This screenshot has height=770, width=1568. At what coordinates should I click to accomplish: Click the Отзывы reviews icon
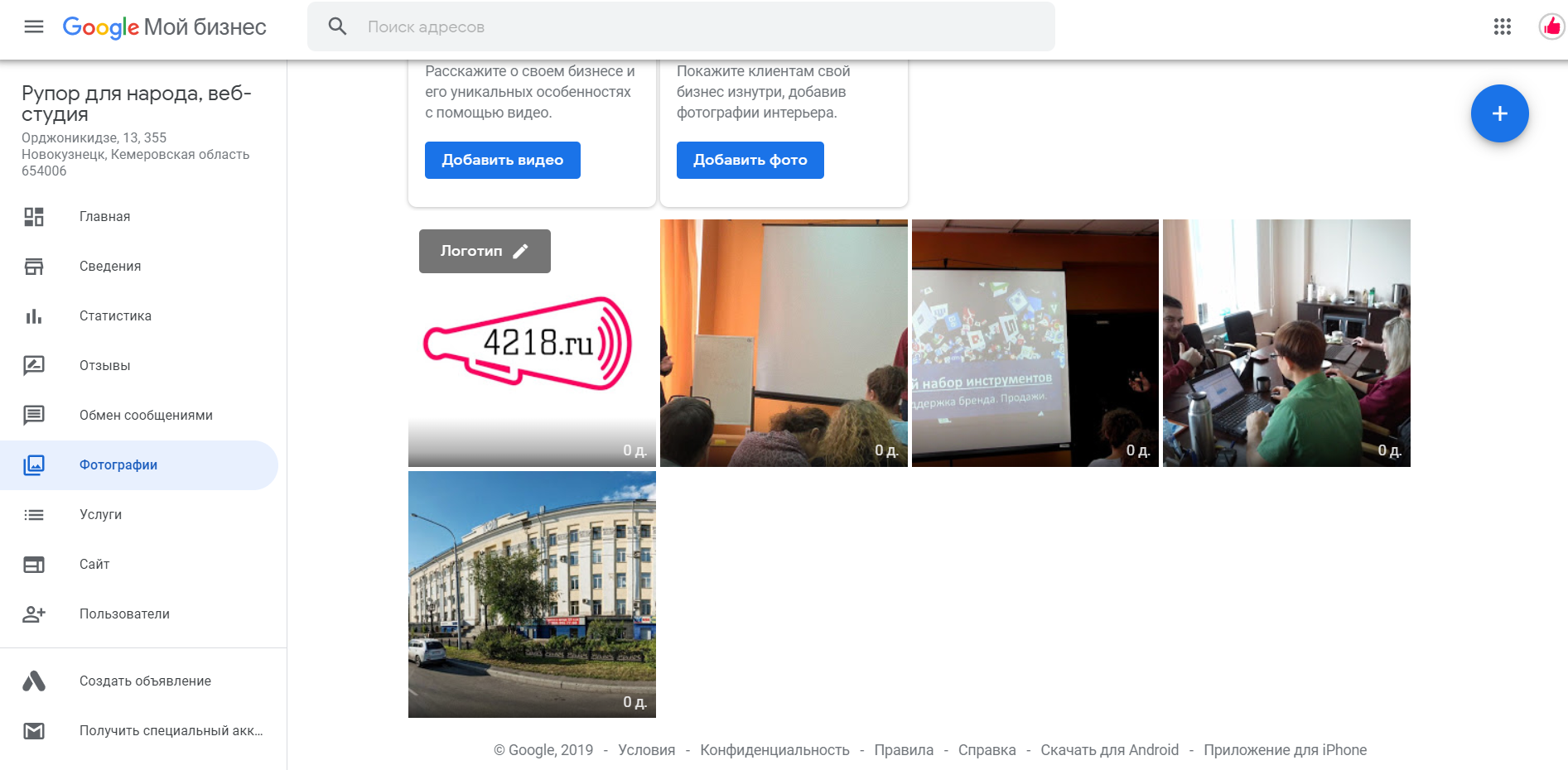click(x=34, y=366)
